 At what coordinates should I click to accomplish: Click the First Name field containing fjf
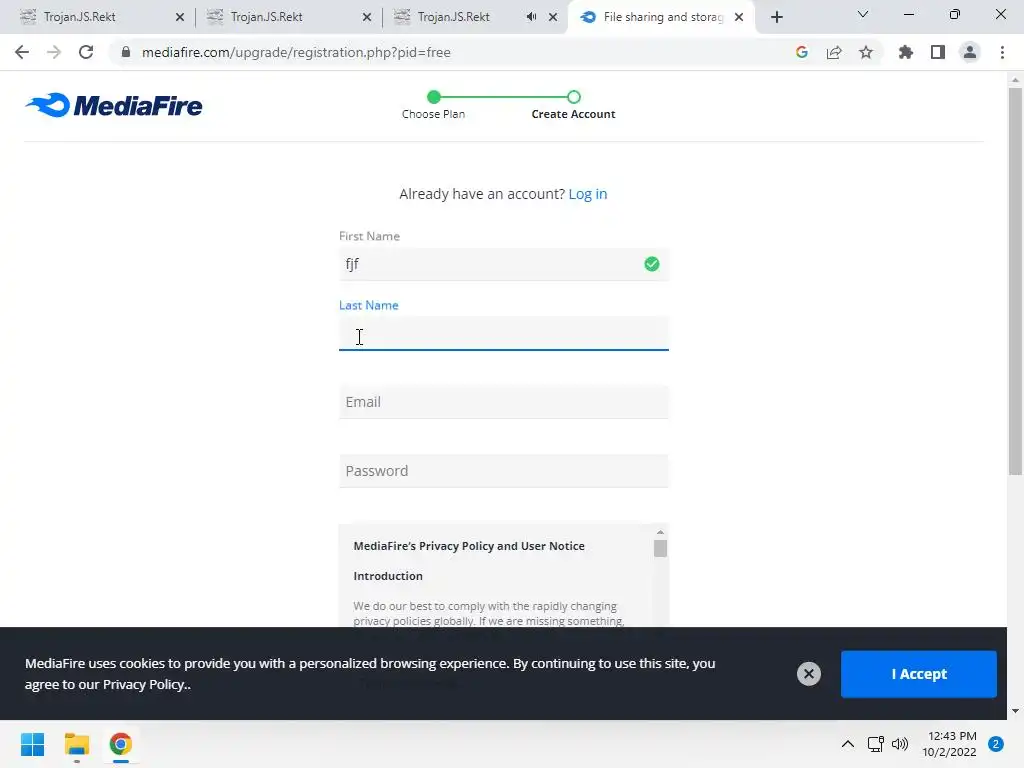pyautogui.click(x=504, y=264)
